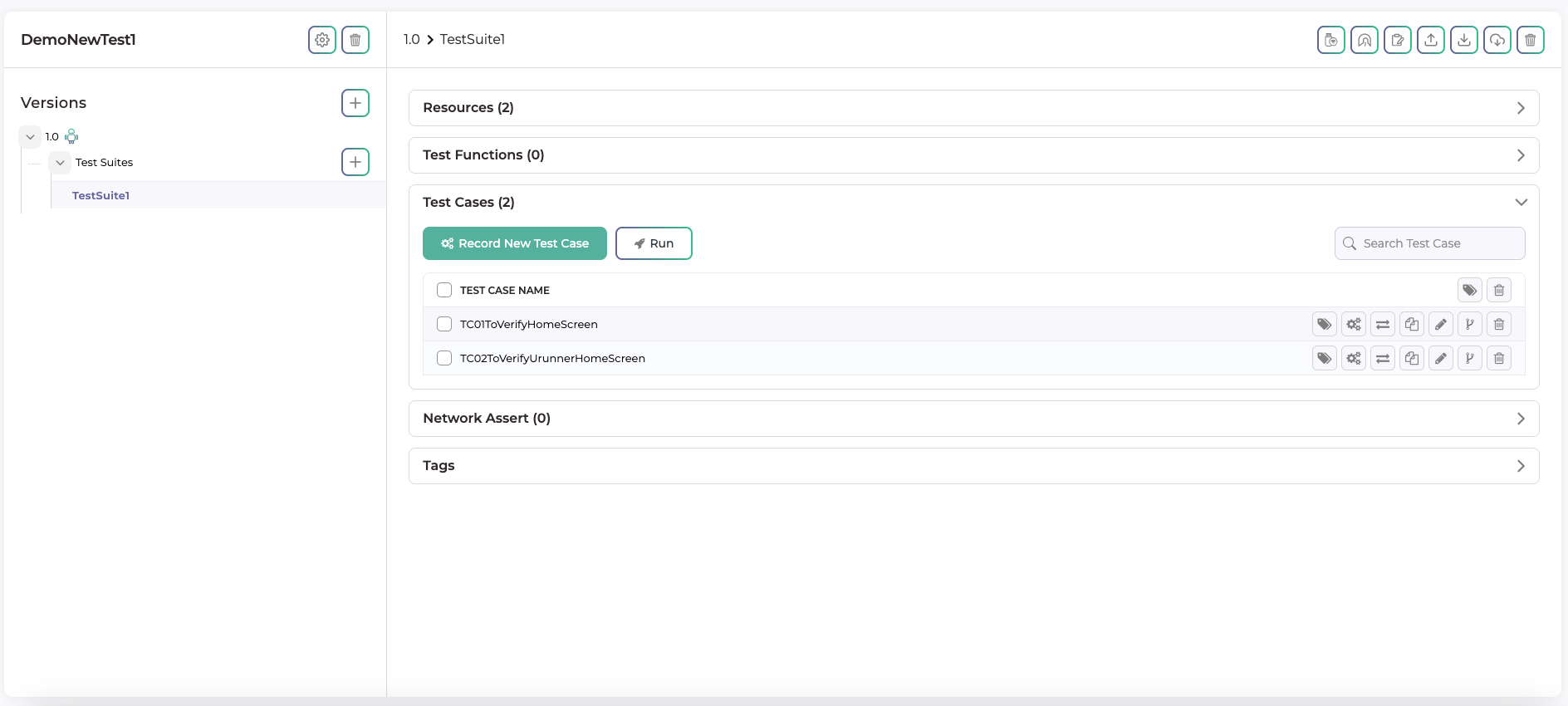1568x706 pixels.
Task: Collapse the 1.0 version tree node
Action: pyautogui.click(x=31, y=137)
